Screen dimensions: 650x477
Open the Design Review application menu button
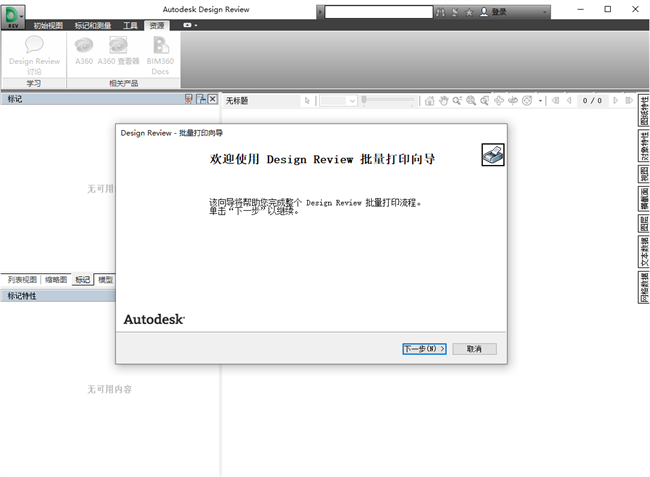pos(13,17)
